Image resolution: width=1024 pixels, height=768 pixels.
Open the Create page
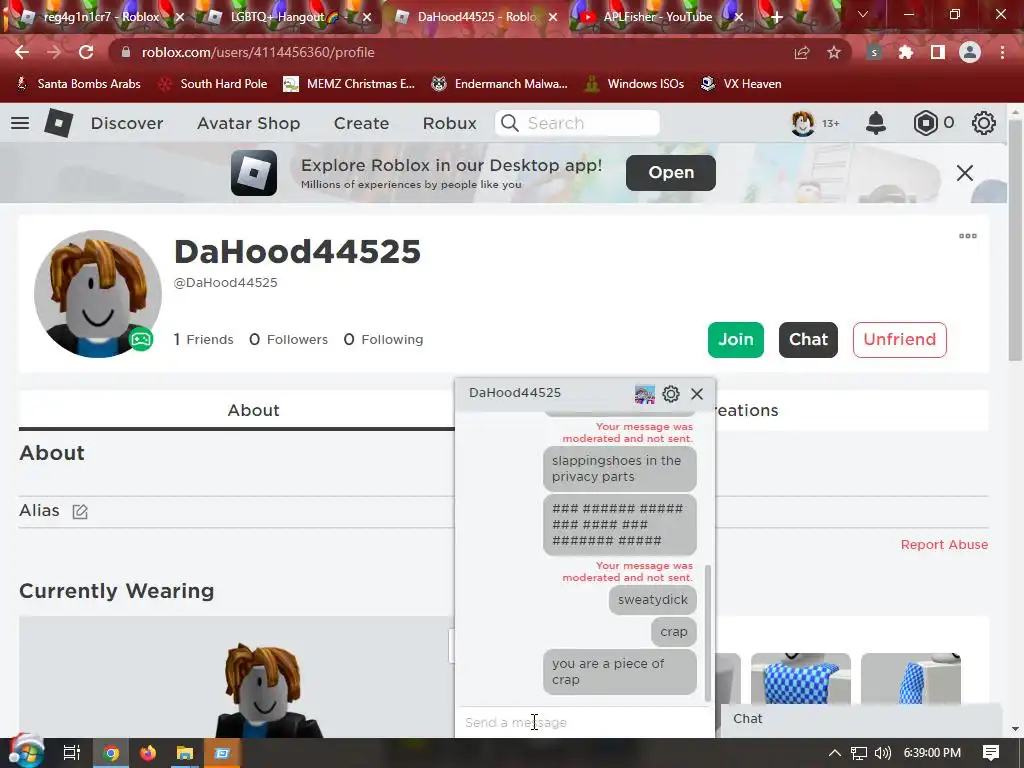pyautogui.click(x=361, y=123)
